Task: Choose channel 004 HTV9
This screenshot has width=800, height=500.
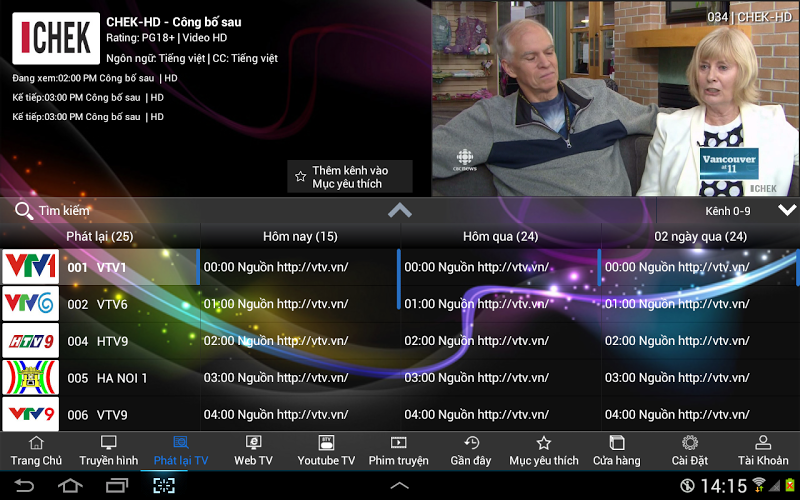Action: (100, 340)
